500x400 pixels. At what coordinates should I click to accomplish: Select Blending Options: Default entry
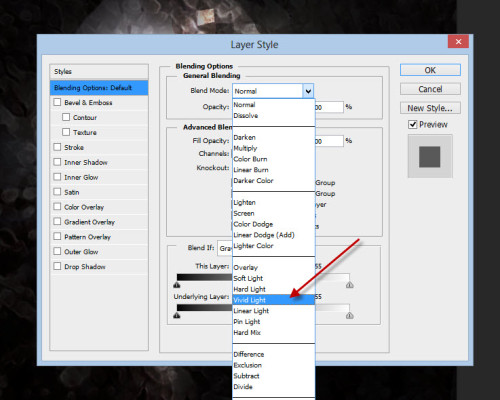point(99,88)
